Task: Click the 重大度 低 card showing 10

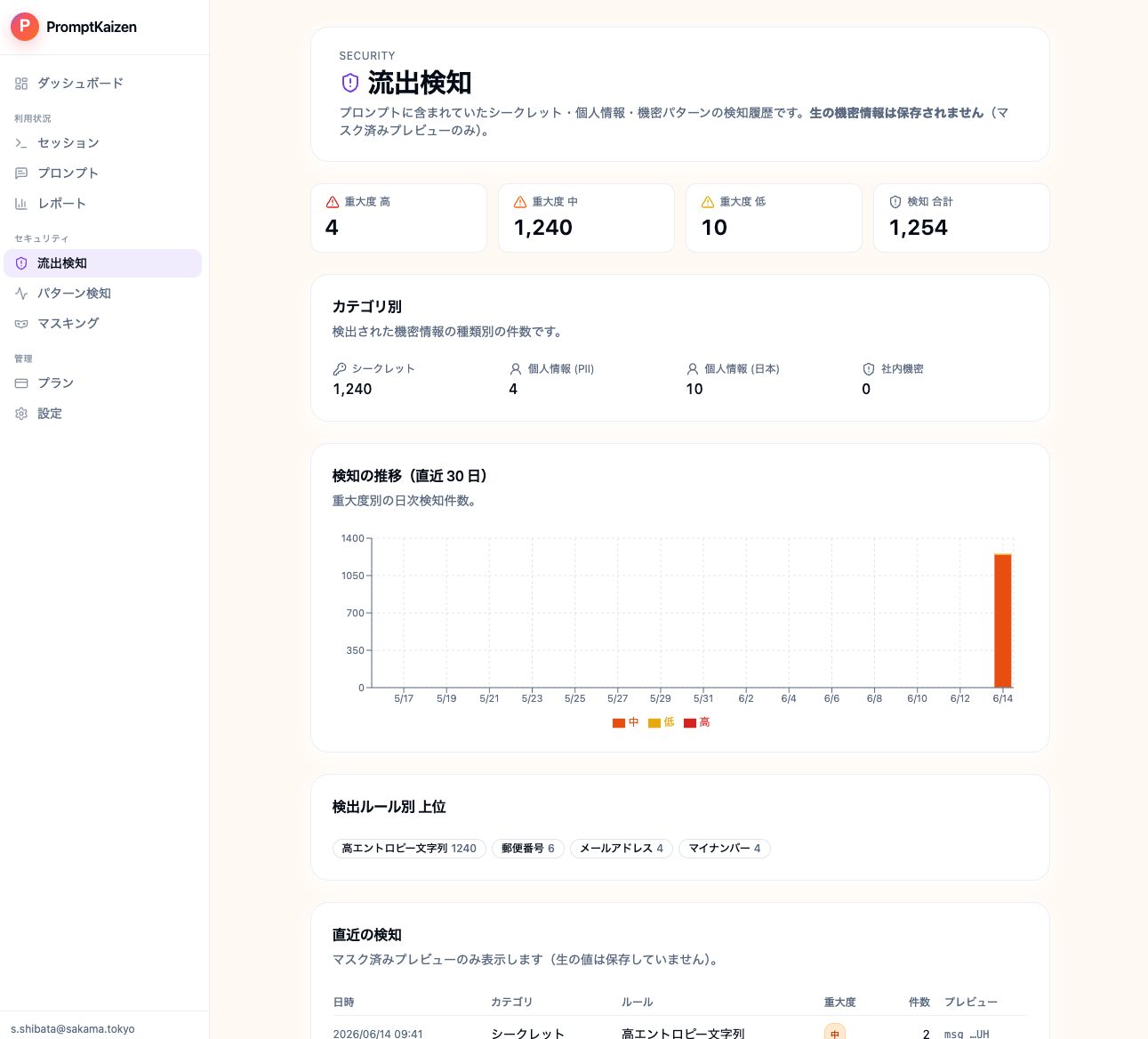Action: pyautogui.click(x=774, y=218)
